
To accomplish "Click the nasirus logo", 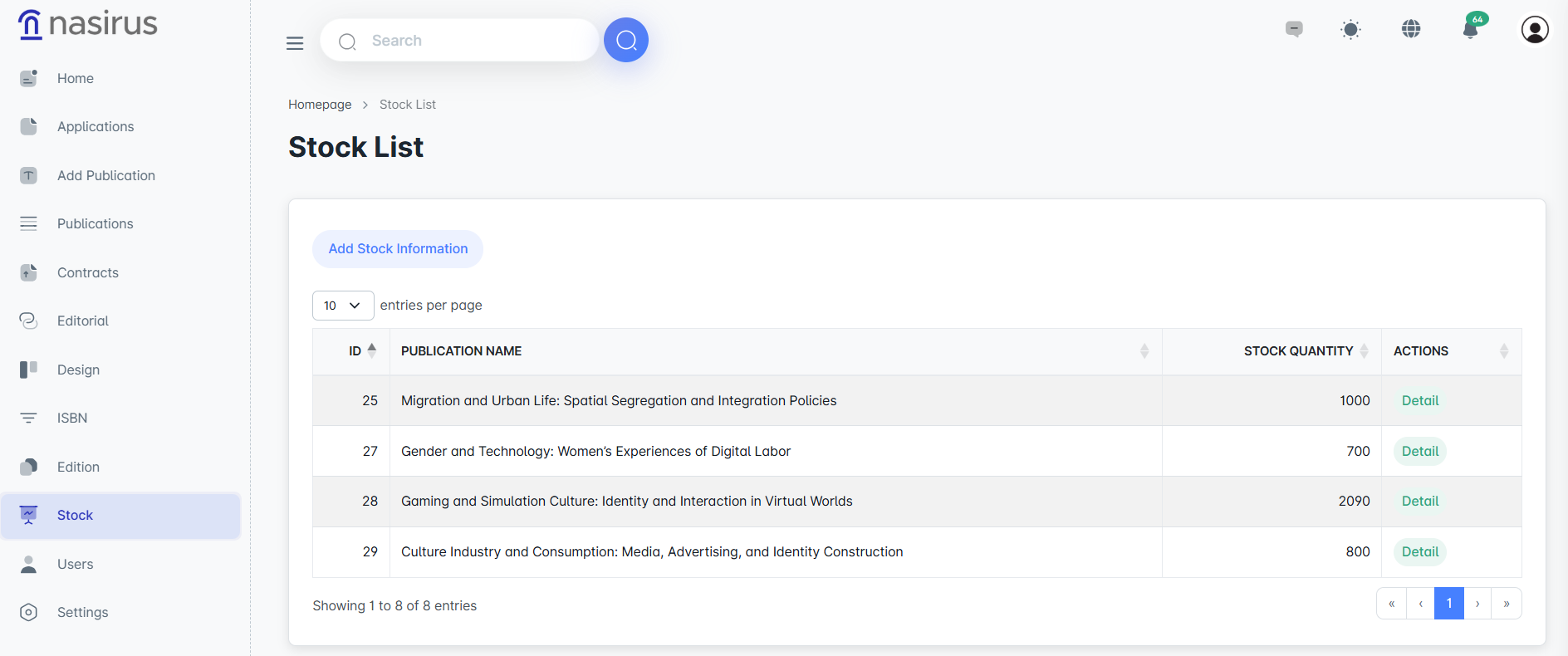I will pos(88,24).
